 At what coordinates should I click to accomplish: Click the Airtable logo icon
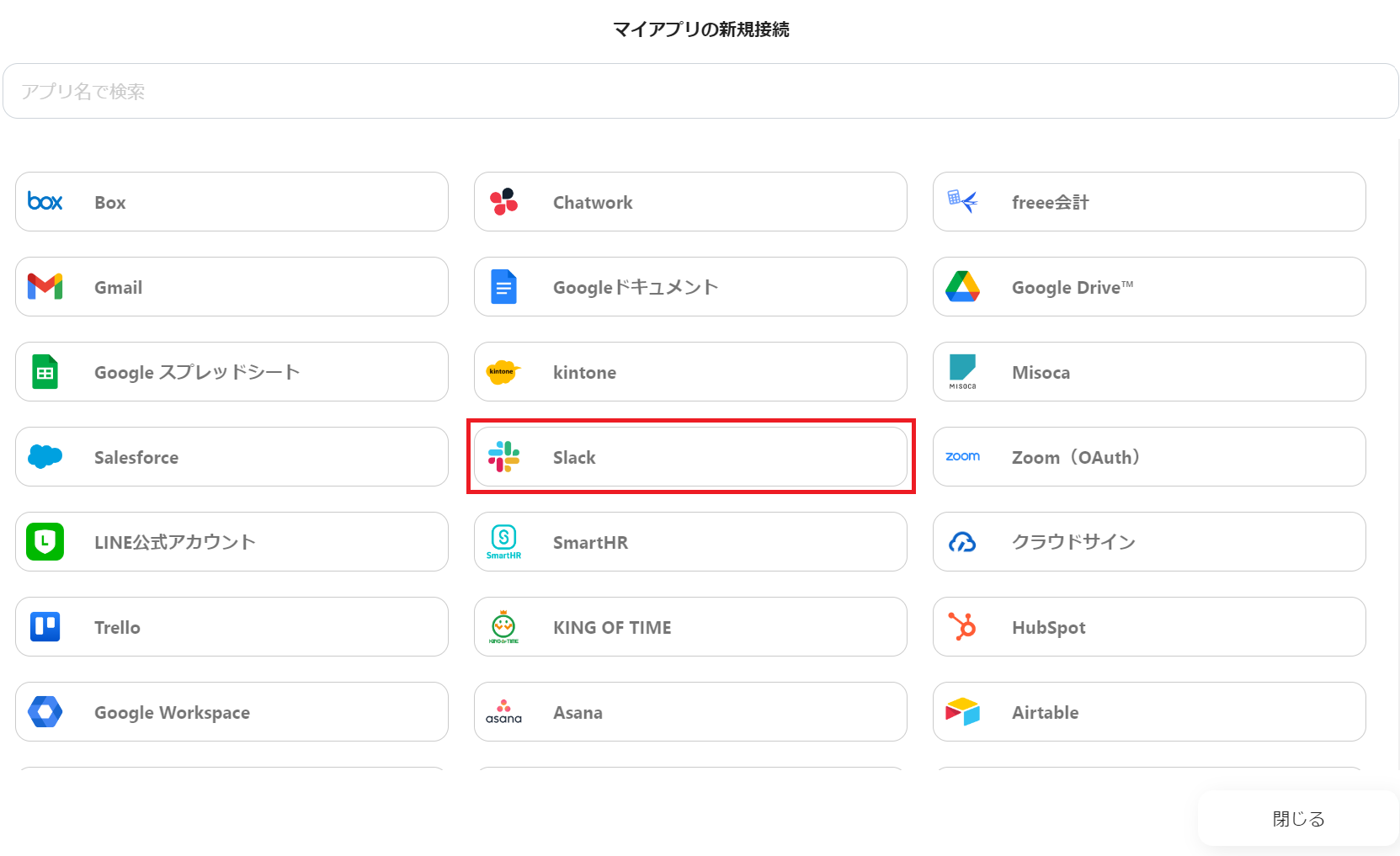coord(962,711)
